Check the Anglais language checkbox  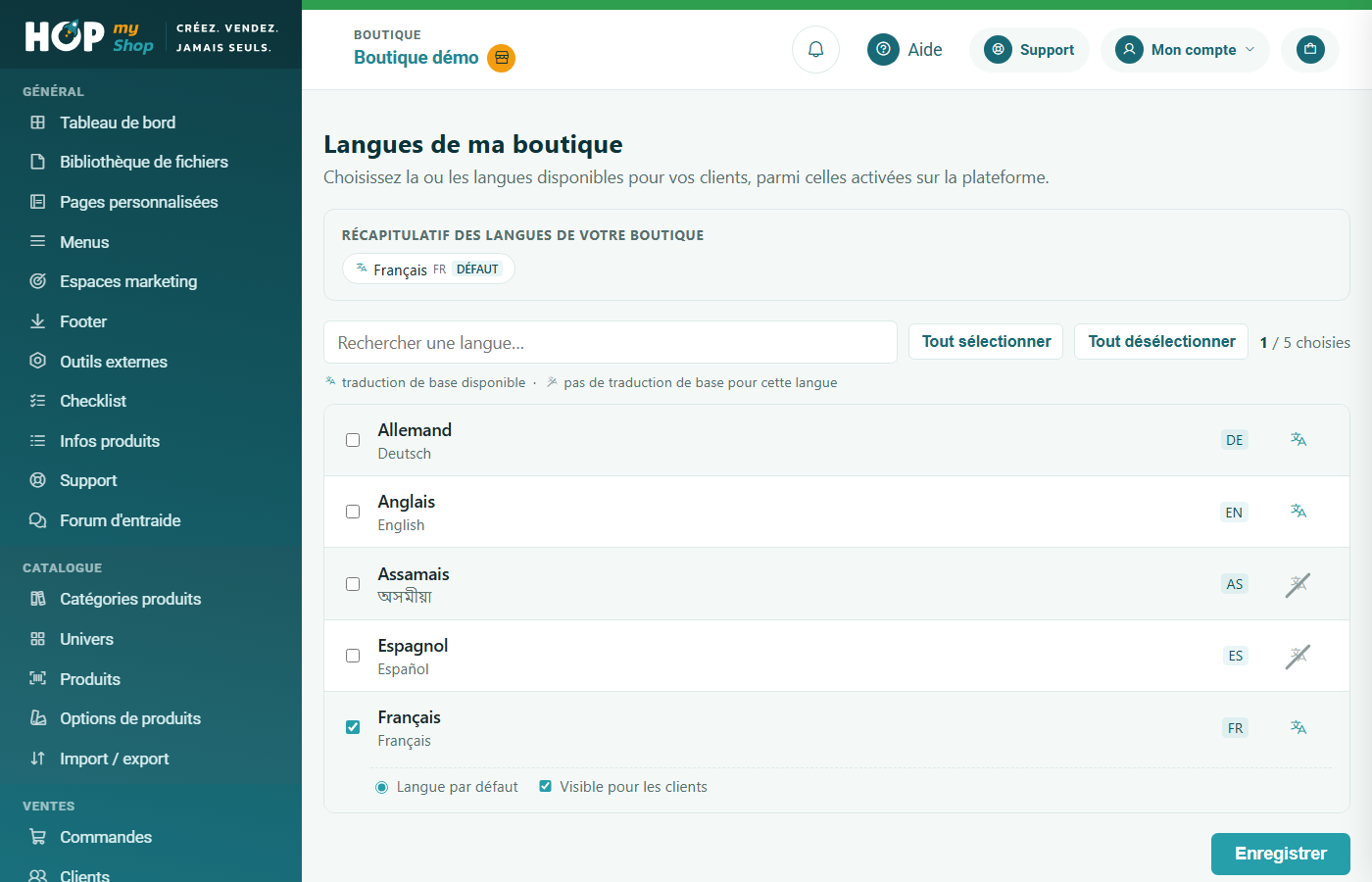coord(353,512)
